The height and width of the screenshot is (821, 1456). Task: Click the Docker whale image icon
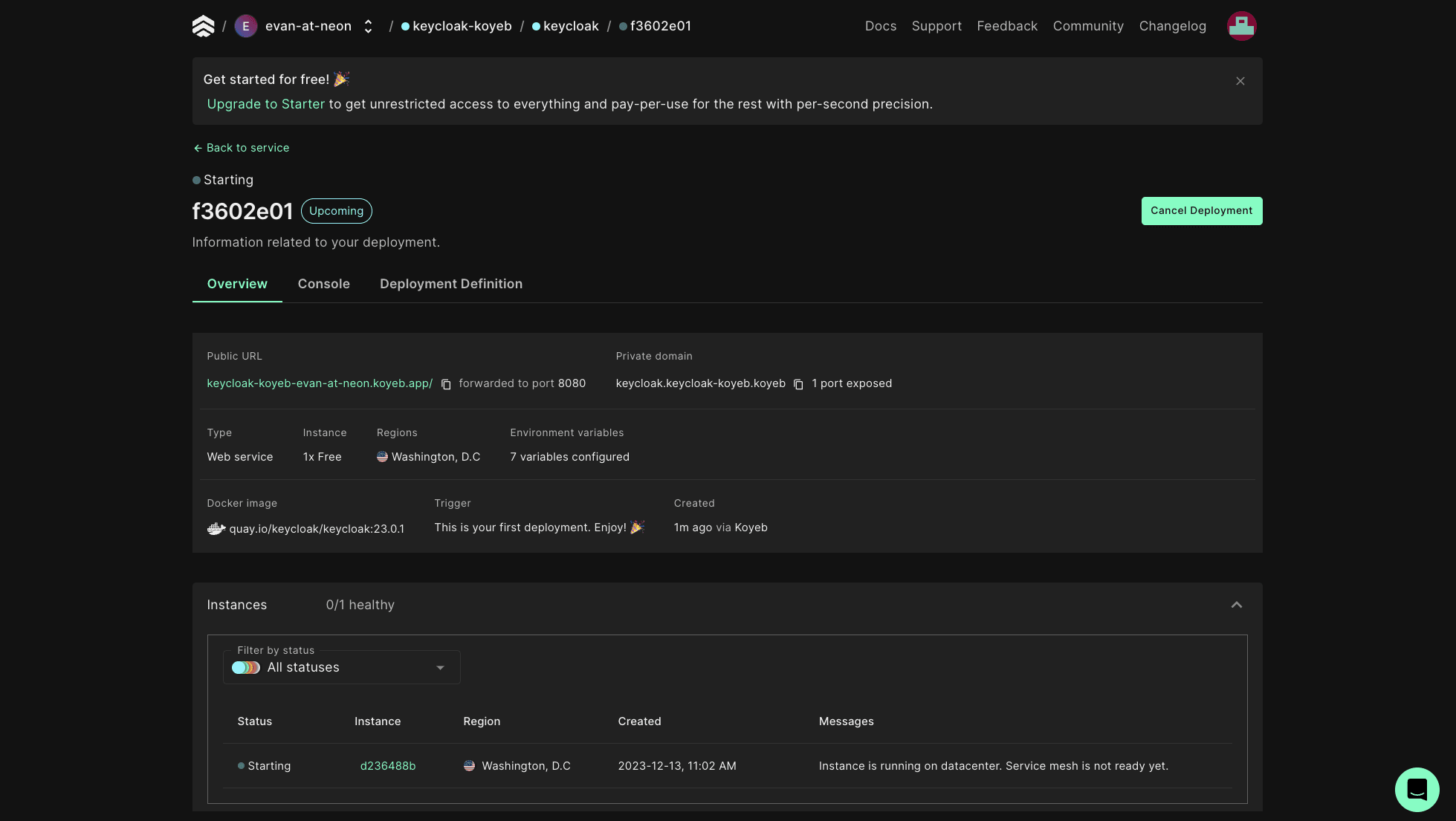216,528
